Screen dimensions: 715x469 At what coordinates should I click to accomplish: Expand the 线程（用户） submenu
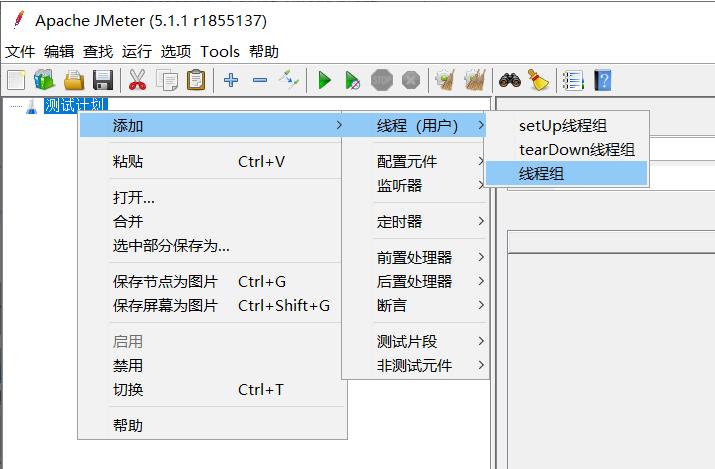point(414,125)
